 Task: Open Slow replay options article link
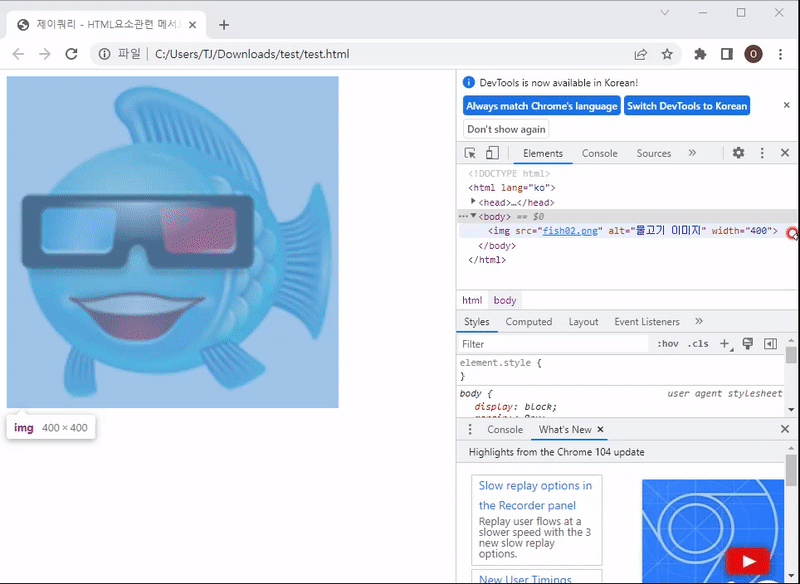(x=535, y=495)
